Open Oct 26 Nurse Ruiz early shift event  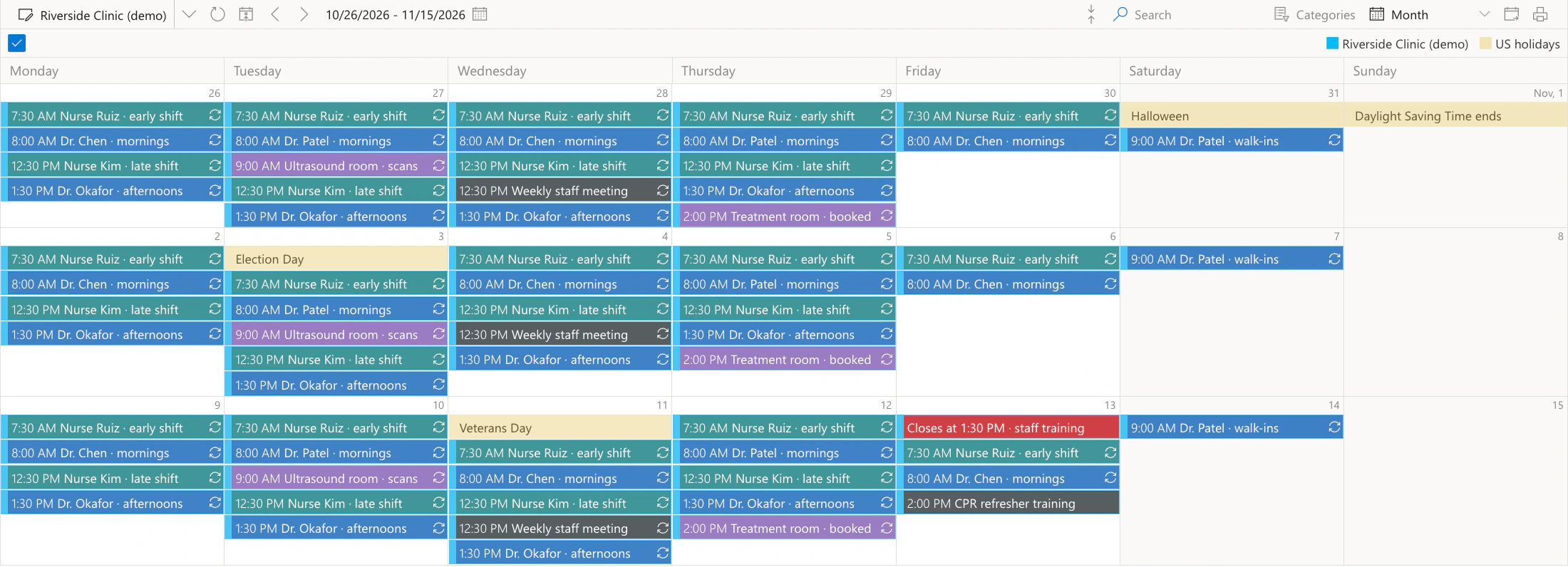point(113,115)
